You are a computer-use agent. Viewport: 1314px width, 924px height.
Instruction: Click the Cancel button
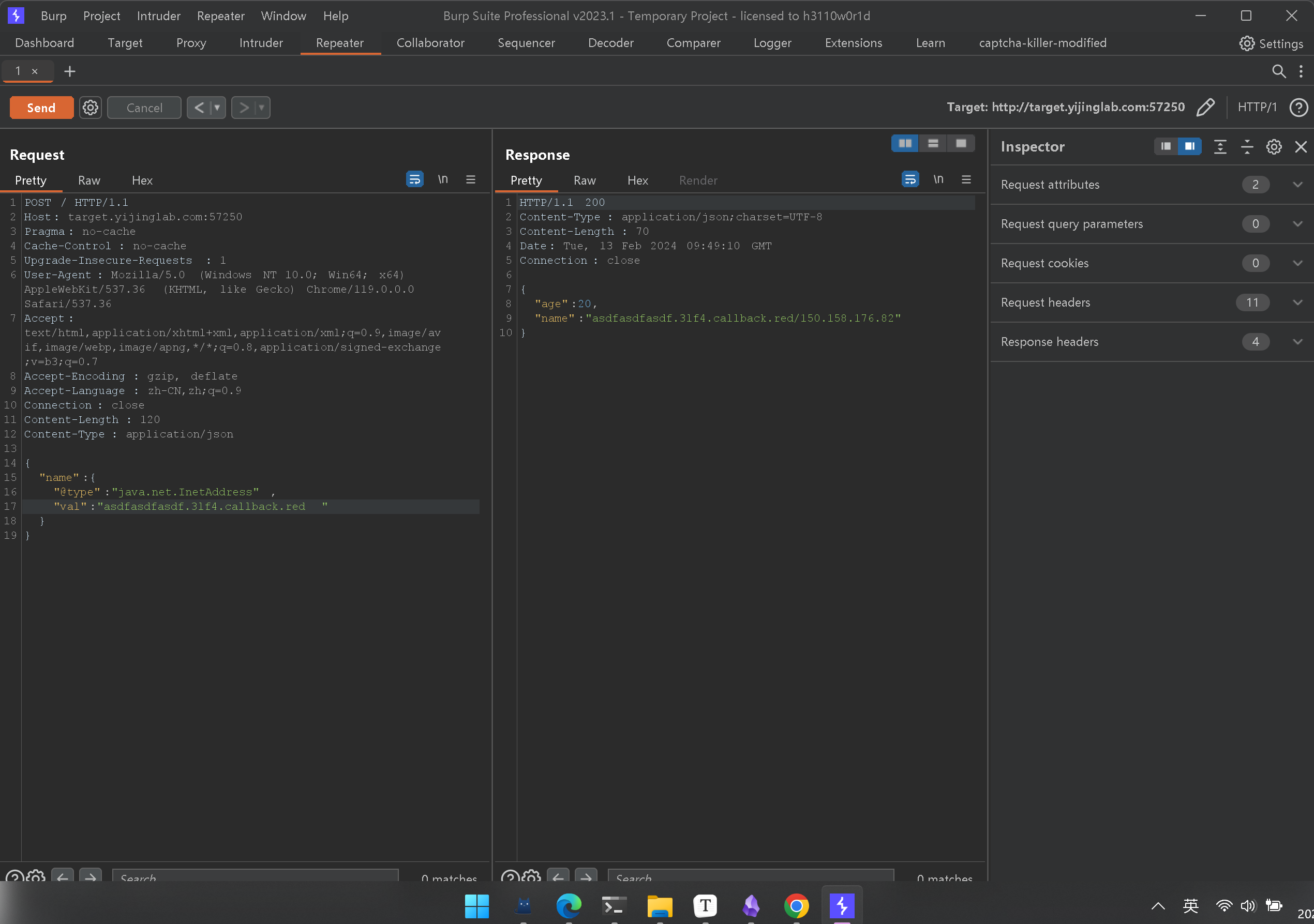[144, 108]
